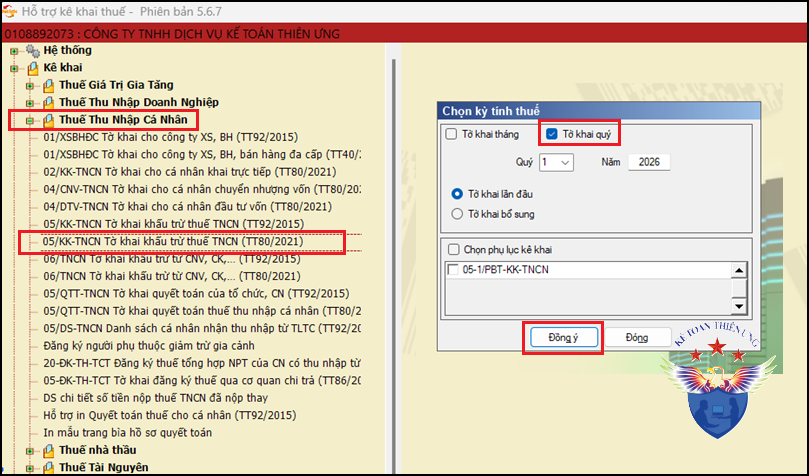Enable the Tờ khai tháng checkbox
The image size is (809, 476).
pos(451,134)
